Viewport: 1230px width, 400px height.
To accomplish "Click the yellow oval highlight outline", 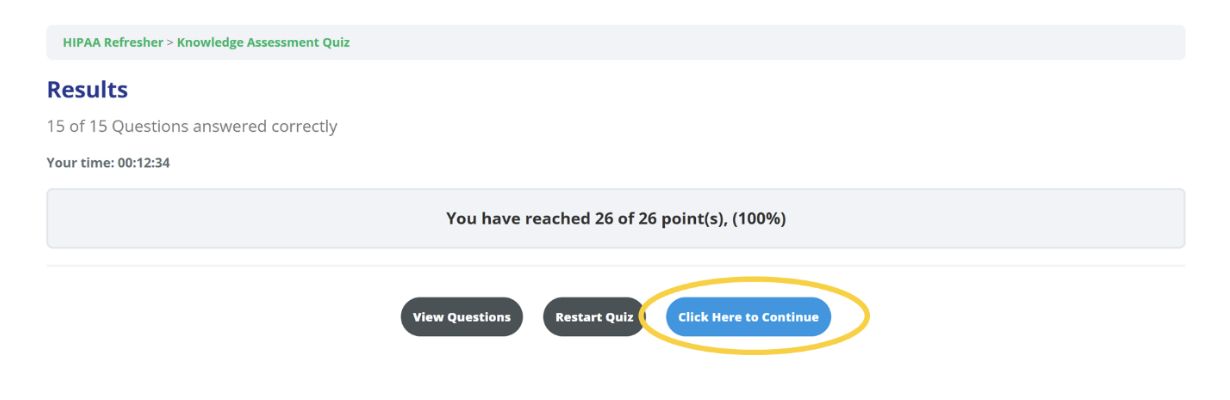I will (x=868, y=317).
